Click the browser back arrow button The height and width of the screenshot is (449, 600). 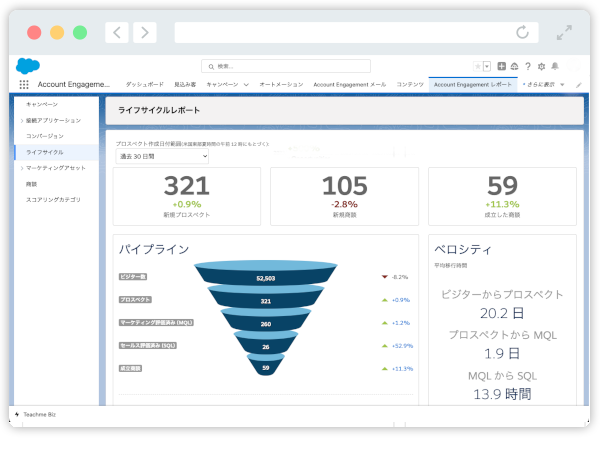(117, 33)
